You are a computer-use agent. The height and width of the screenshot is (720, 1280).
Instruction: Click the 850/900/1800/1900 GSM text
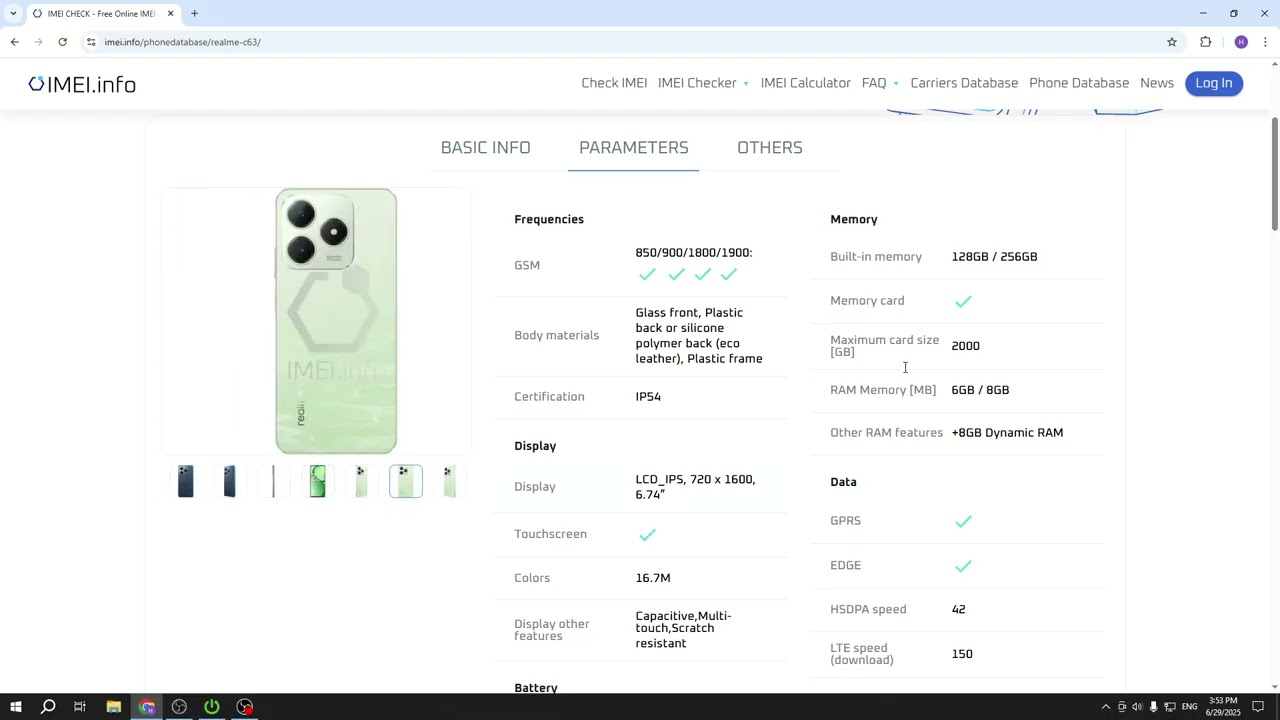point(693,253)
